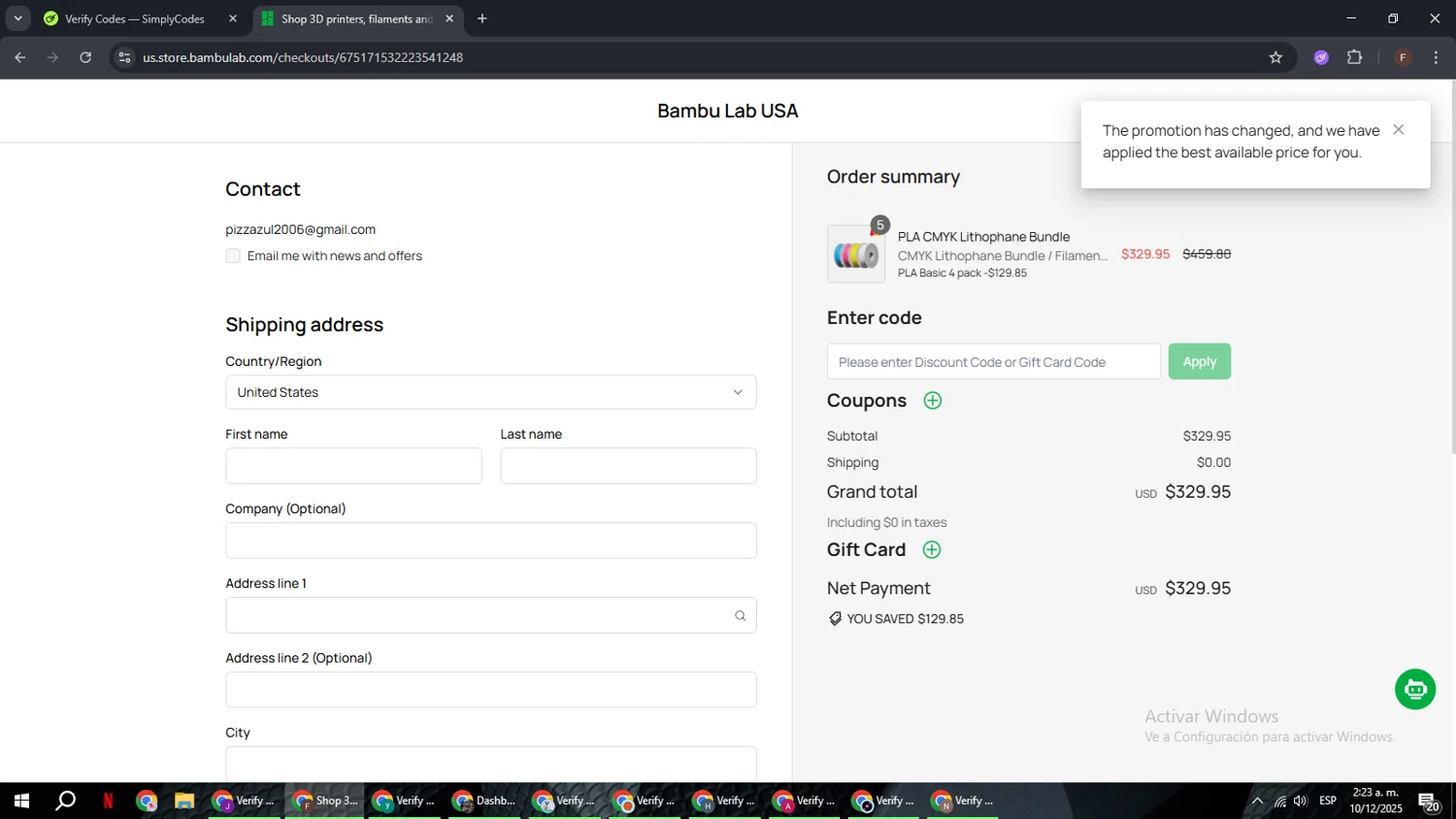Open the Chrome three-dot menu
This screenshot has height=819, width=1456.
(x=1436, y=57)
